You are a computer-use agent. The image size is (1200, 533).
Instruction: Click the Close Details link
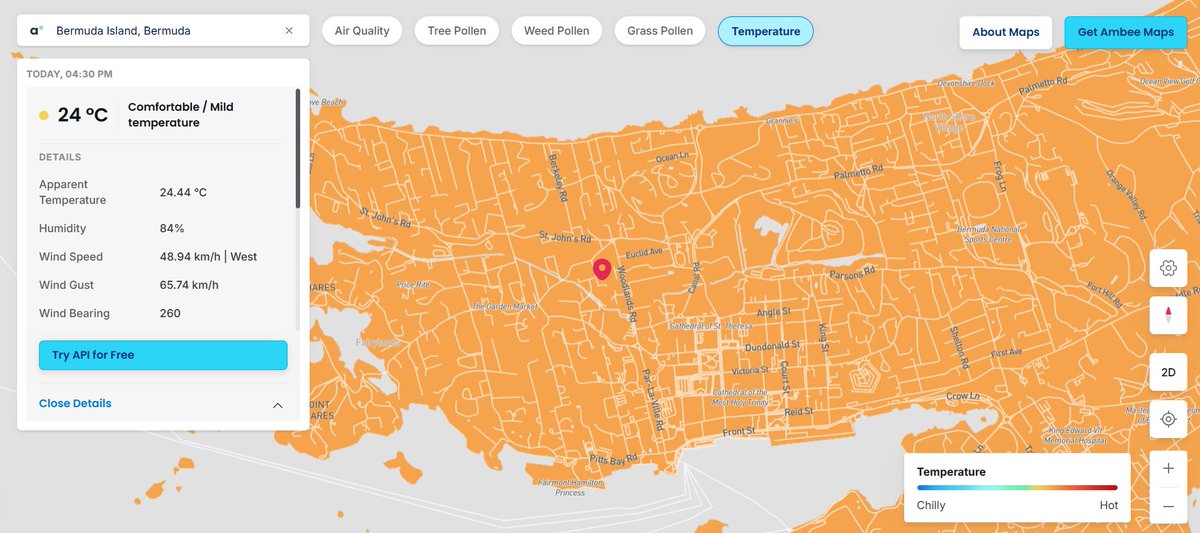(75, 403)
